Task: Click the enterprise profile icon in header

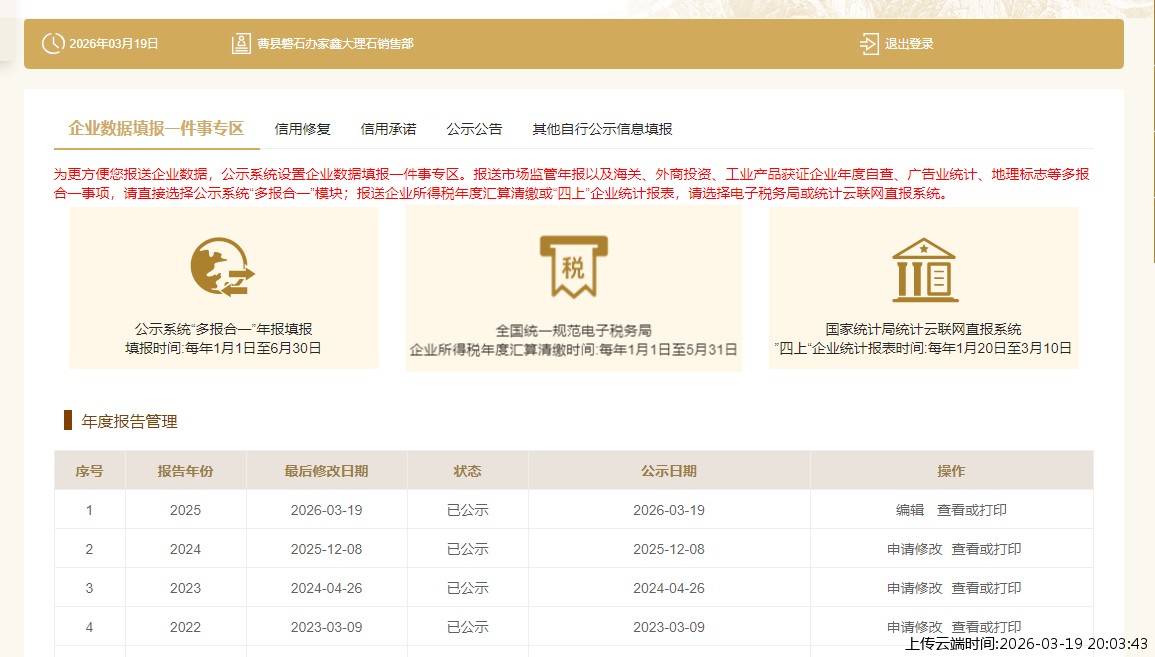Action: (241, 44)
